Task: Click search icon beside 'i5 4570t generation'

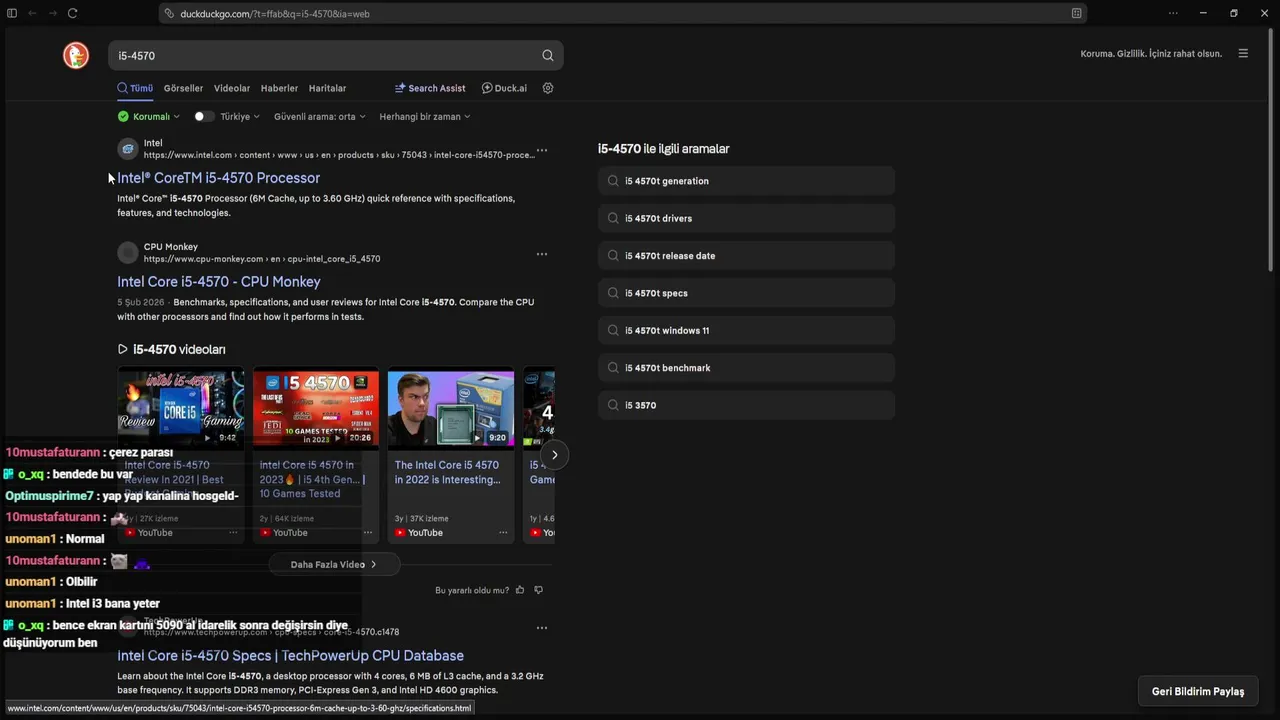Action: coord(613,181)
